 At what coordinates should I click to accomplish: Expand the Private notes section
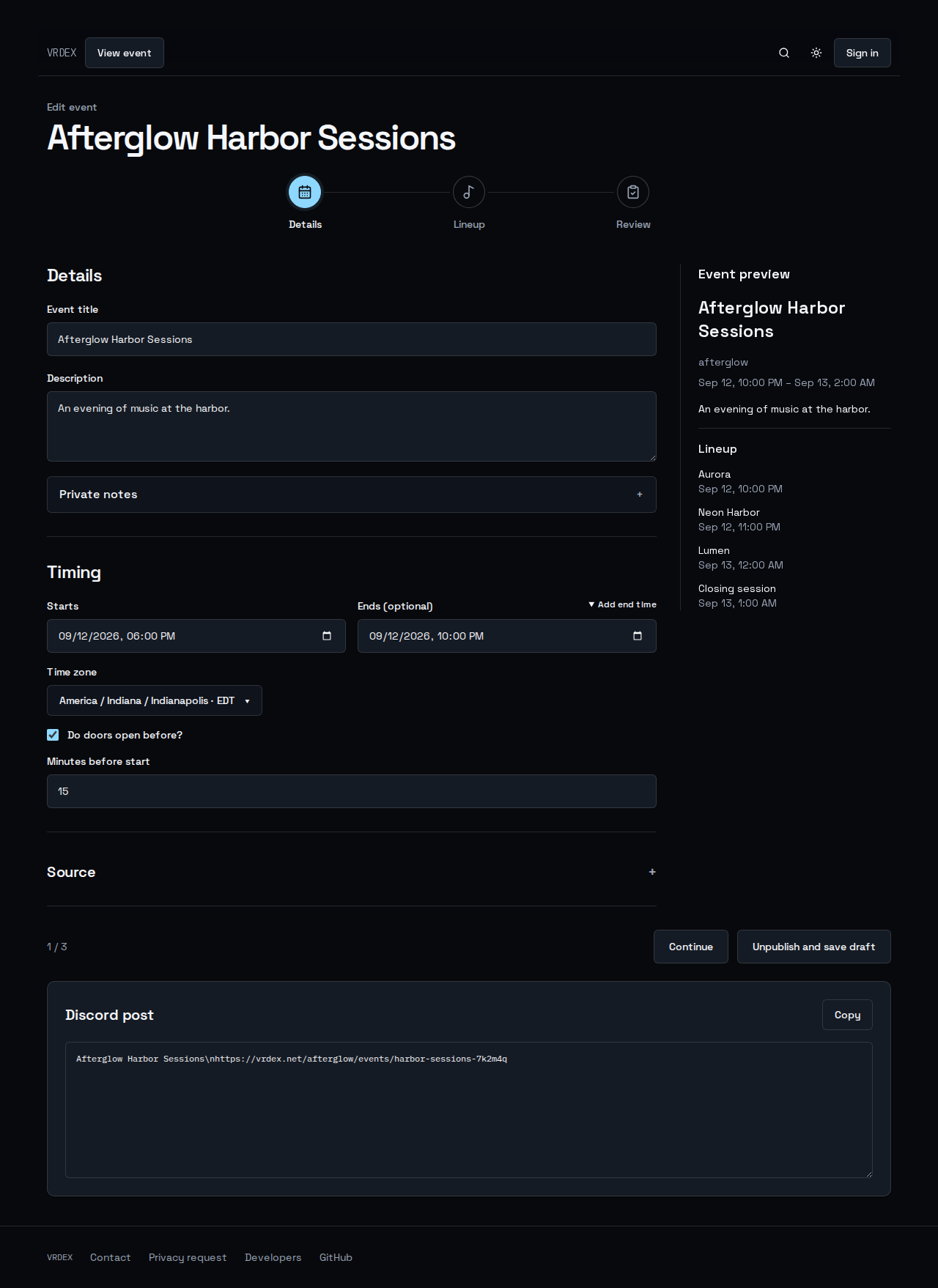352,495
